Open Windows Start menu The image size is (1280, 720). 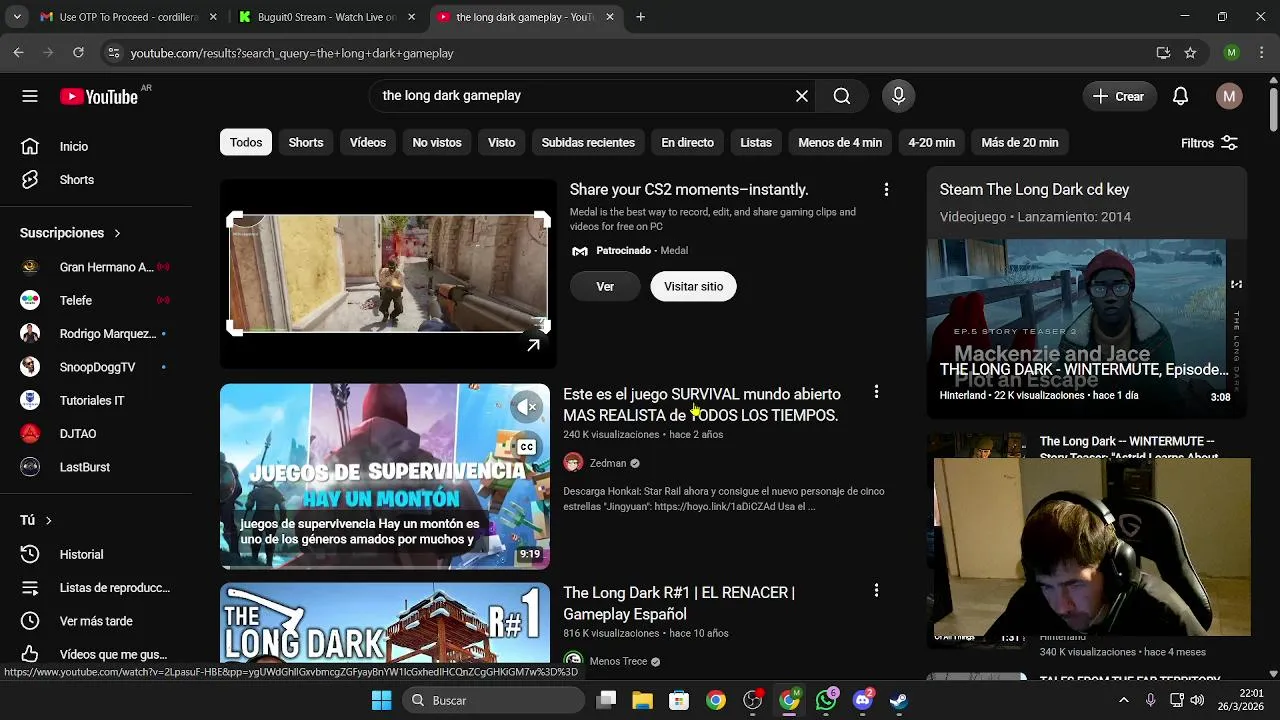pos(381,700)
